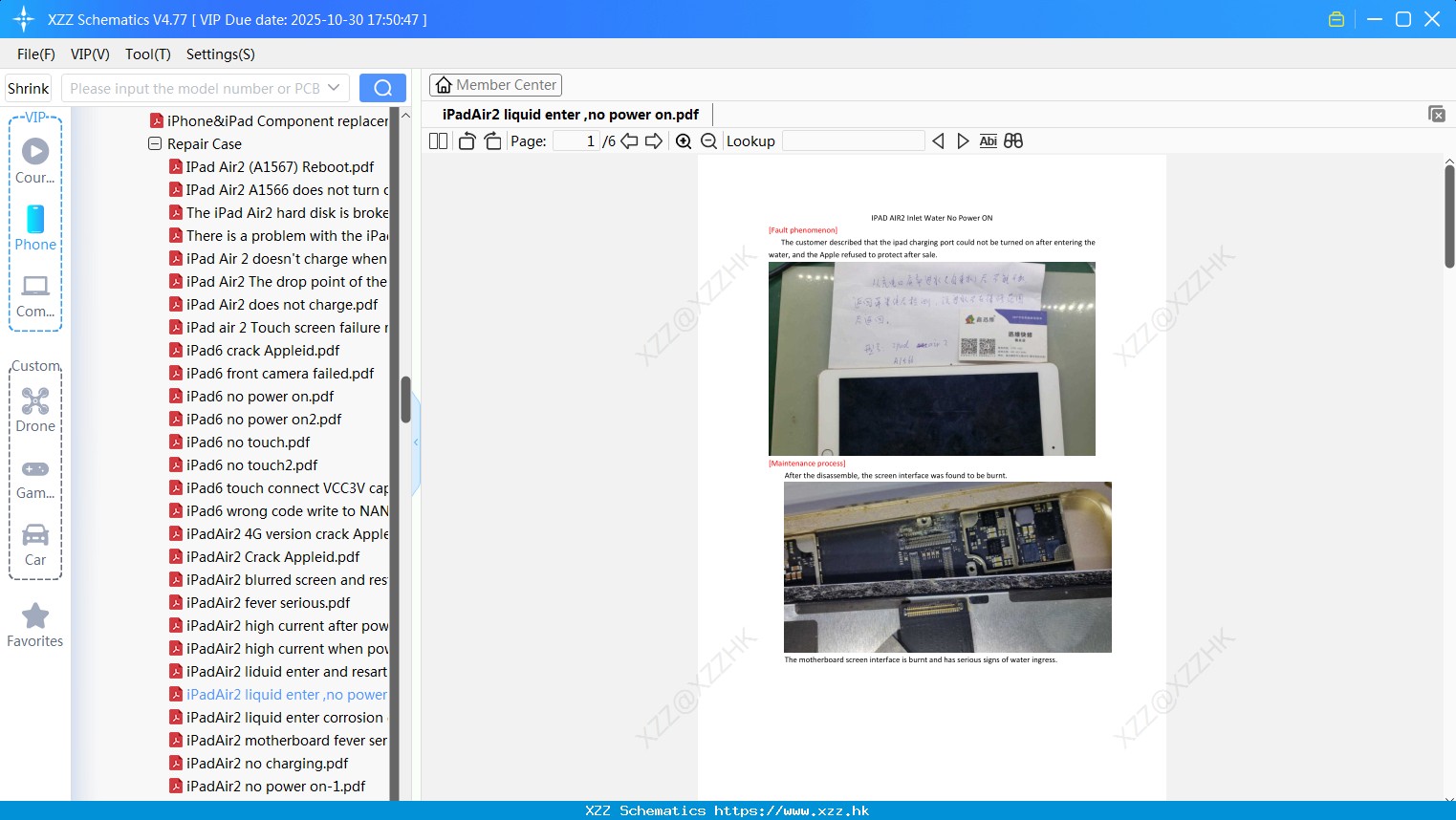
Task: Open iPadAir2 no power on-1.pdf
Action: coord(268,787)
